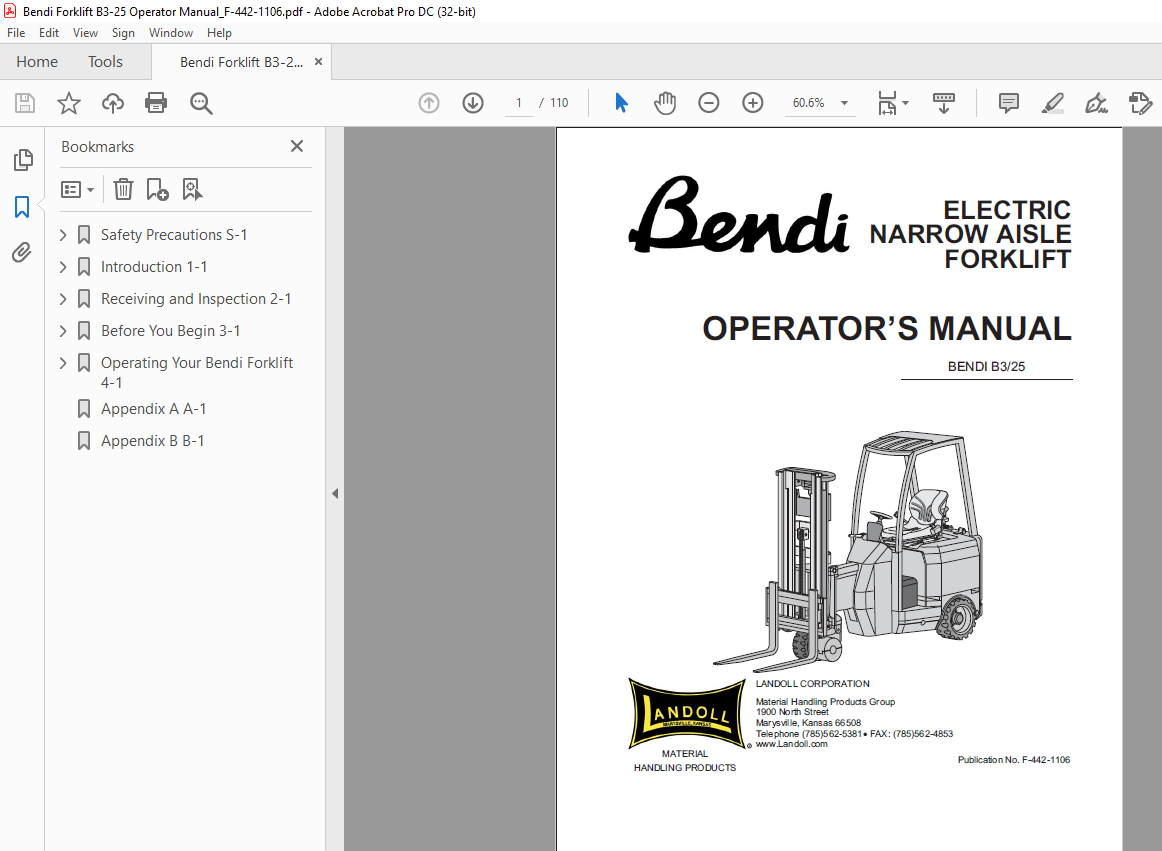Click Publication No. F-442-1106 text
This screenshot has height=851, width=1162.
point(1014,760)
